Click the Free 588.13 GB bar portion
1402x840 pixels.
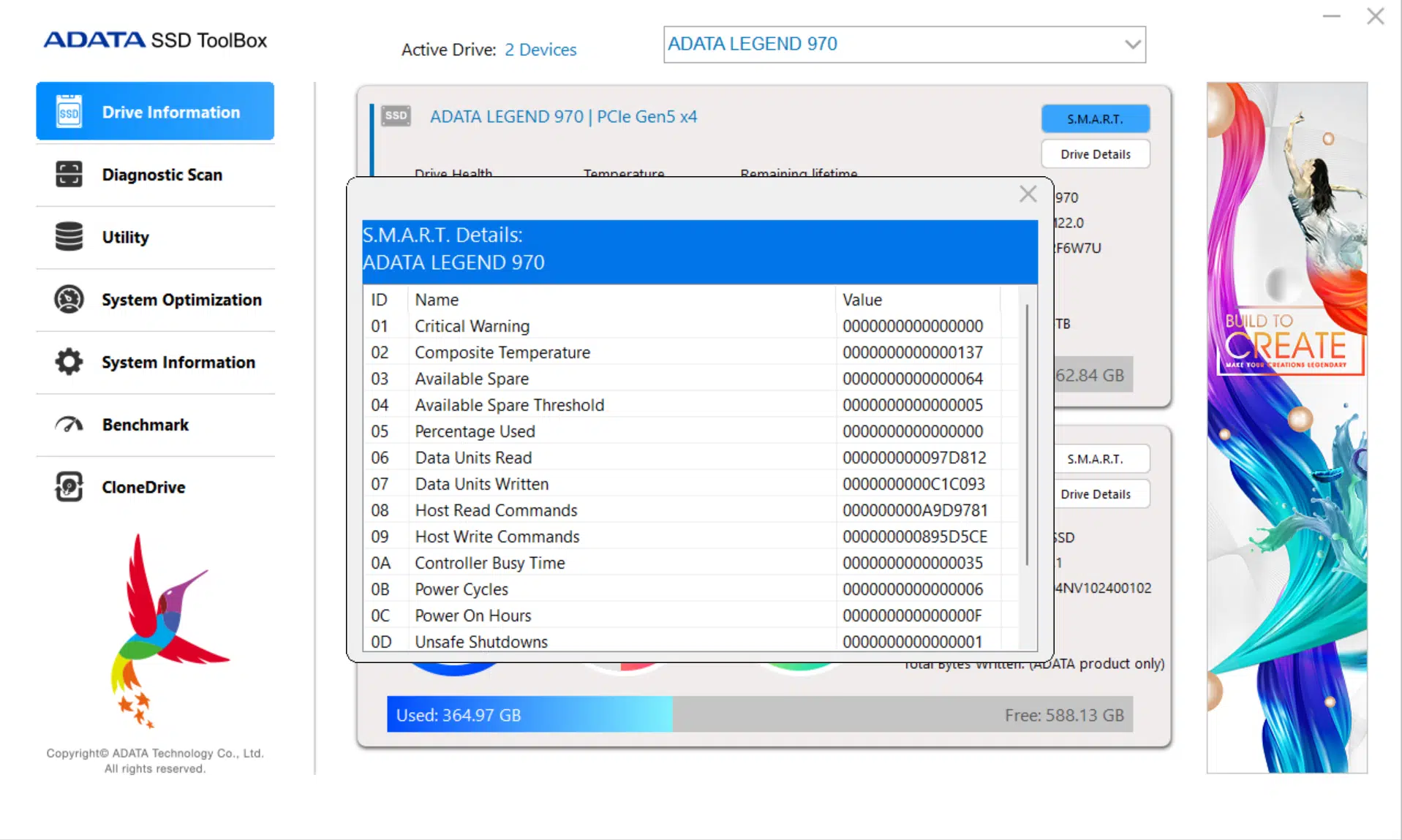pos(902,715)
